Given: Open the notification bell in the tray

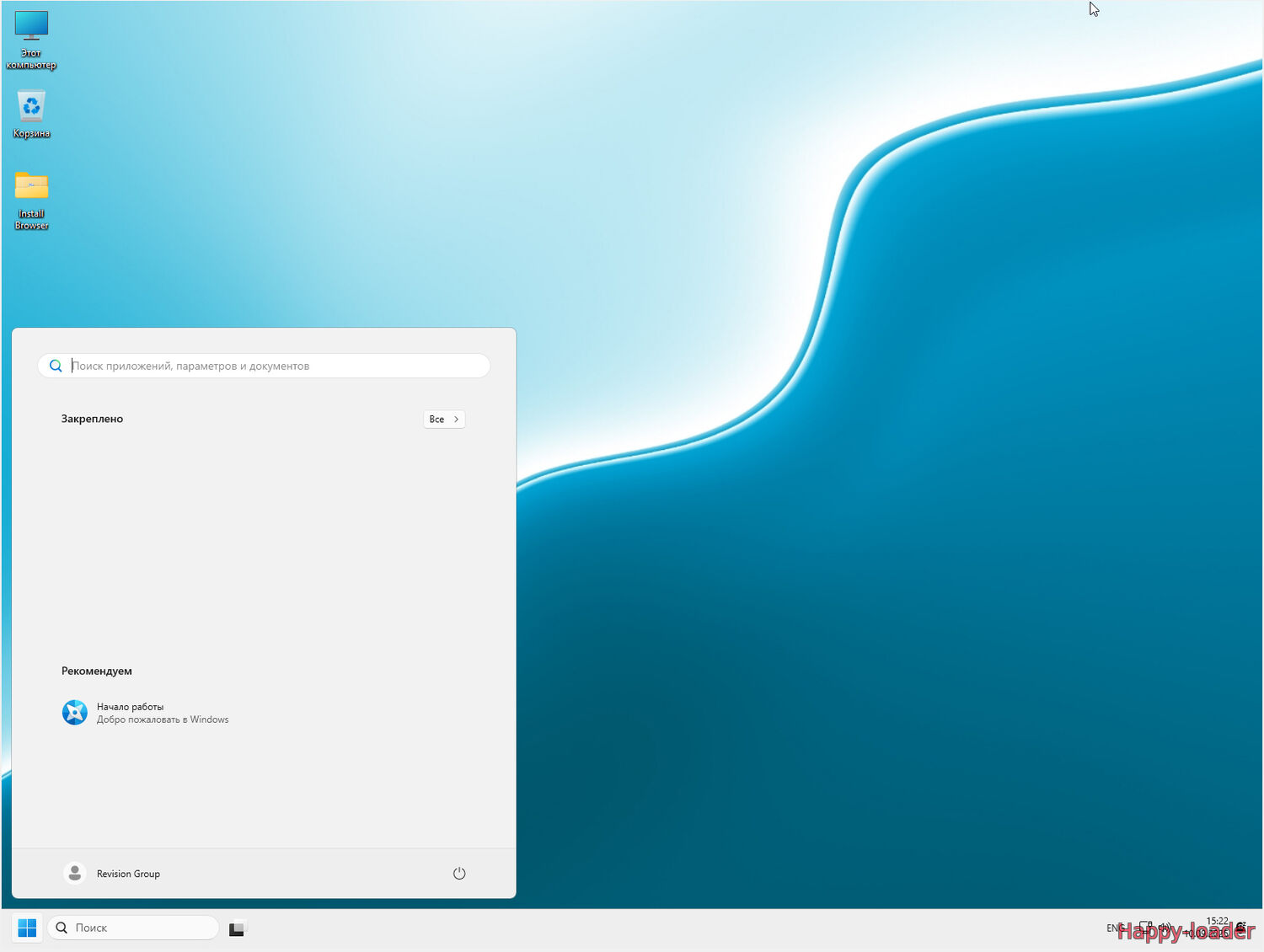Looking at the screenshot, I should point(1241,927).
